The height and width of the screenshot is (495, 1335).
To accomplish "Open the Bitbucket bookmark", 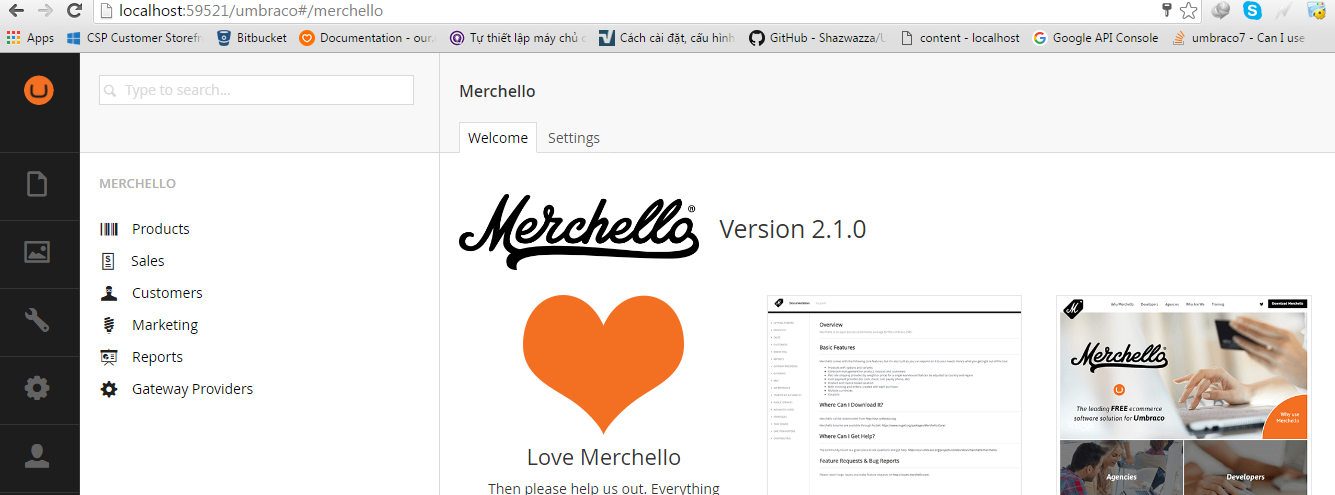I will click(x=251, y=38).
